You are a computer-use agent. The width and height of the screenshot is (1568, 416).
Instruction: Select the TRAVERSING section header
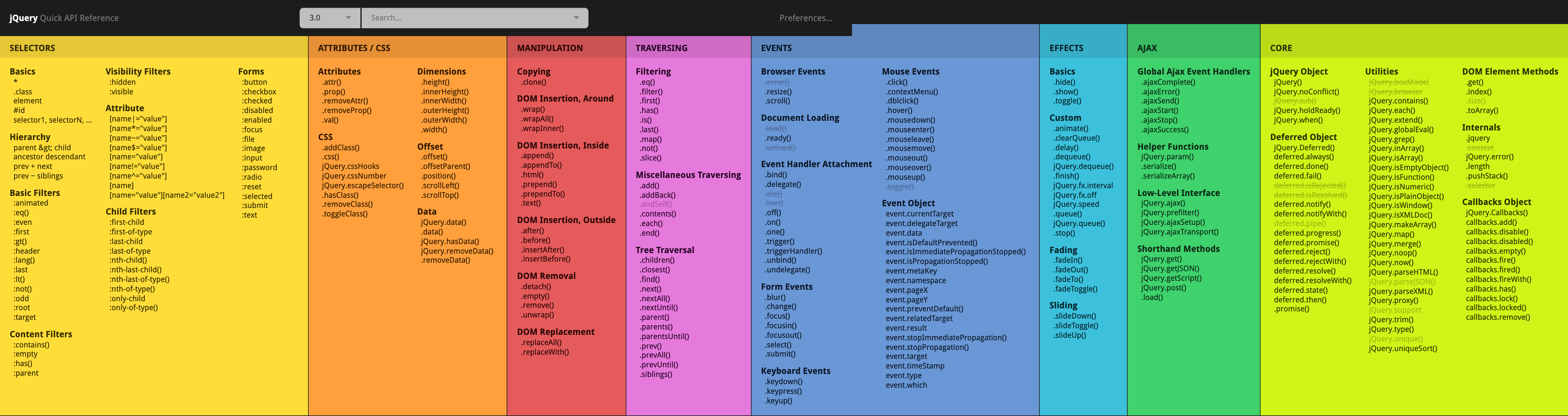(662, 48)
